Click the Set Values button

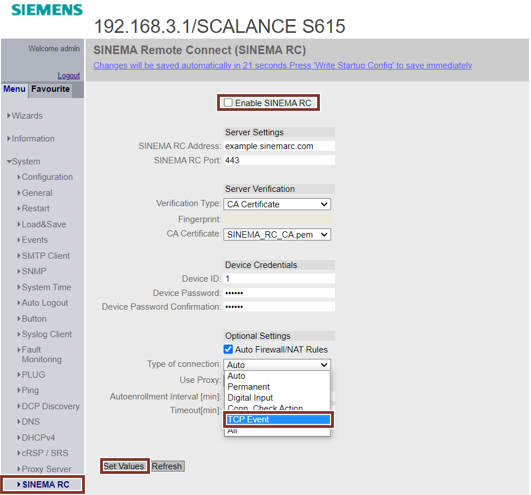[124, 466]
